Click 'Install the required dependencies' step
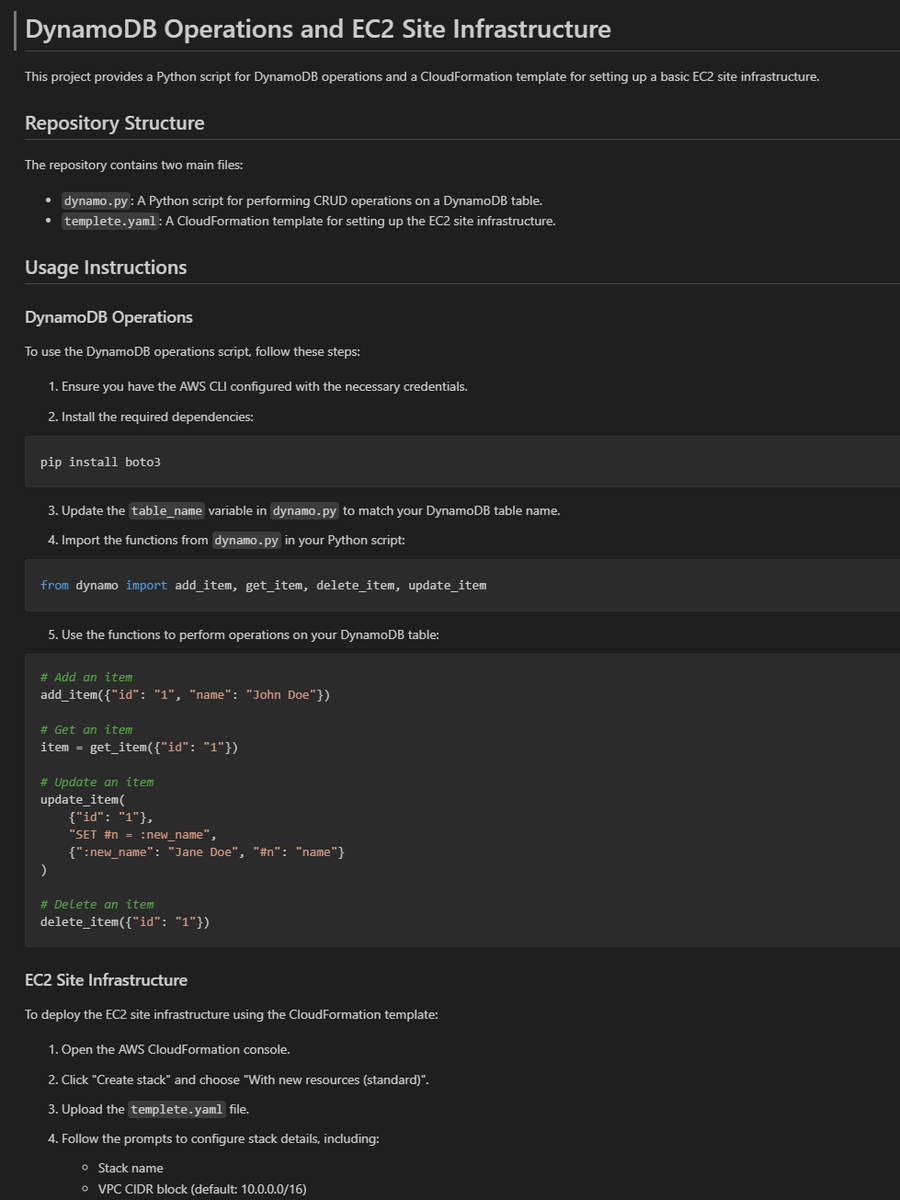The width and height of the screenshot is (900, 1200). click(x=157, y=416)
